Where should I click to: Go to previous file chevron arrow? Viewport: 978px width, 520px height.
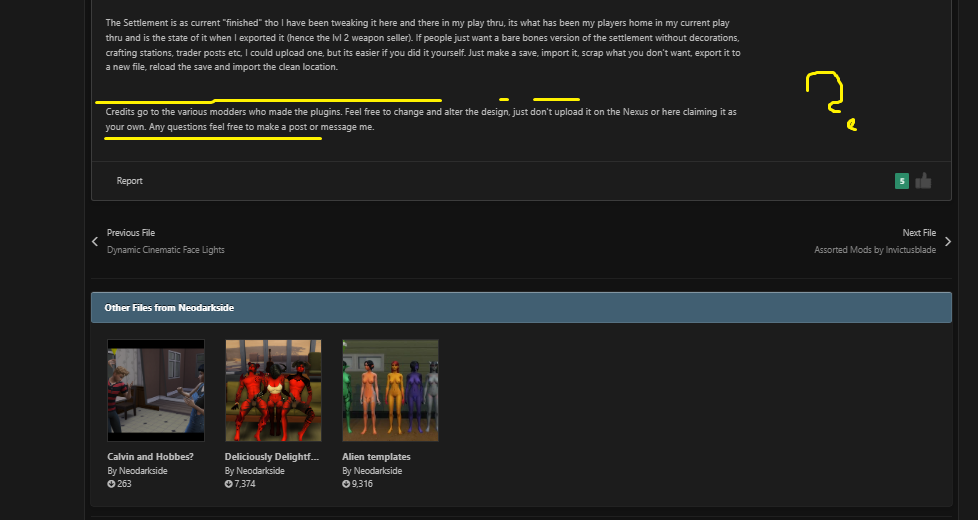(x=95, y=241)
